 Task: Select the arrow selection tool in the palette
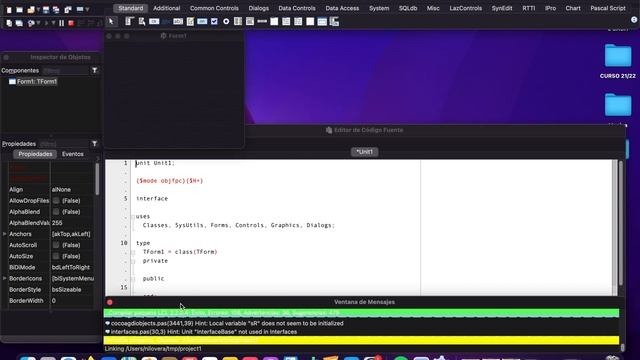[x=111, y=22]
